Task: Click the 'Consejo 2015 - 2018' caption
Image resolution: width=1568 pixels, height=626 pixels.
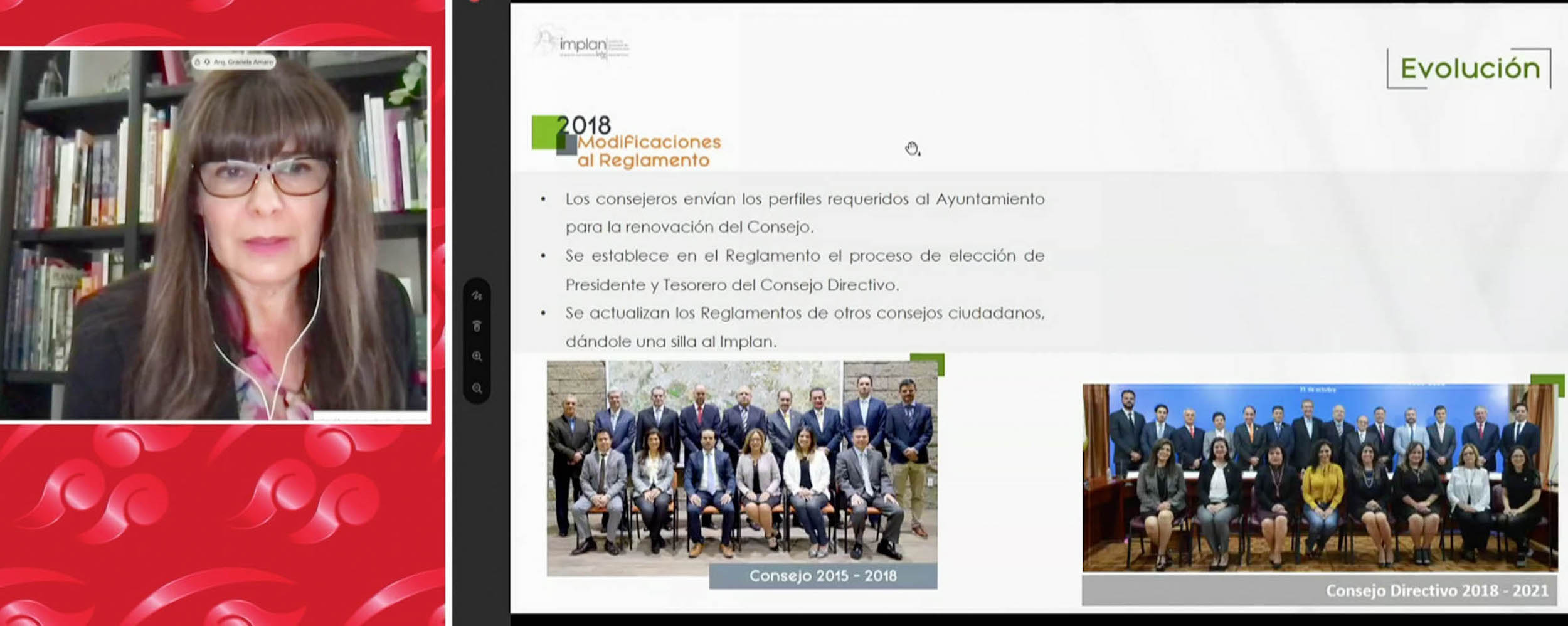Action: coord(823,576)
